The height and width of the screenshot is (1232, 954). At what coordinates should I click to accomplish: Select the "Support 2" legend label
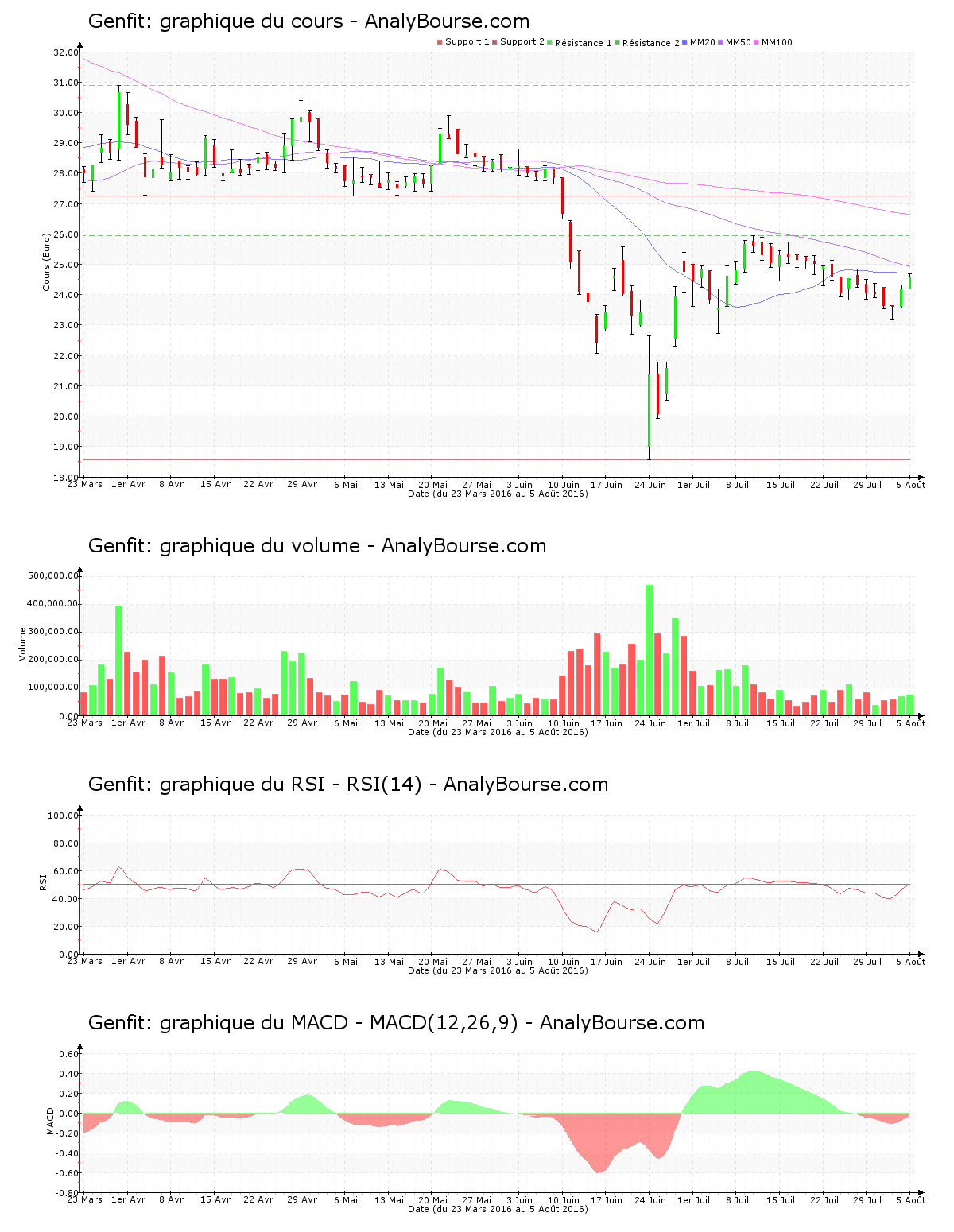coord(522,42)
